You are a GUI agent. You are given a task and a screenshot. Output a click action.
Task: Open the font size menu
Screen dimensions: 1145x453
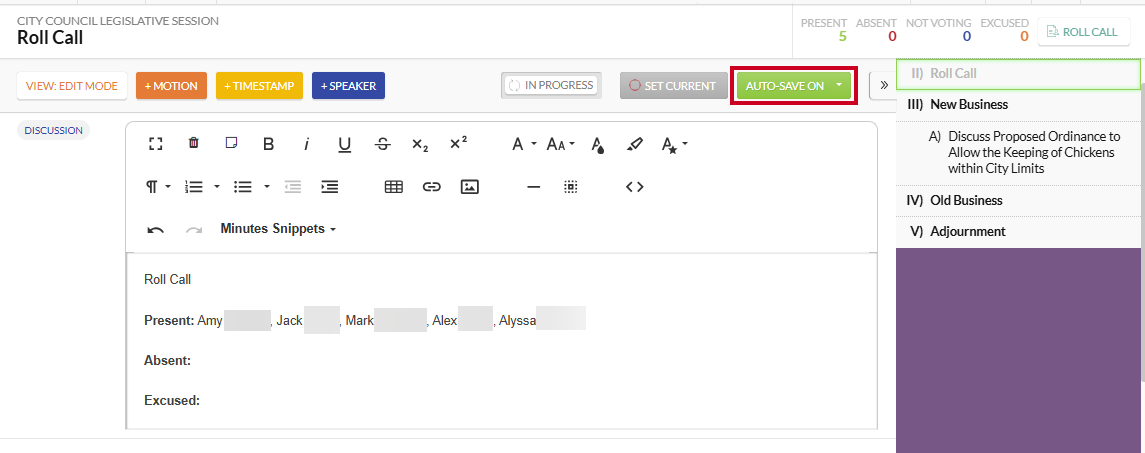pos(561,144)
